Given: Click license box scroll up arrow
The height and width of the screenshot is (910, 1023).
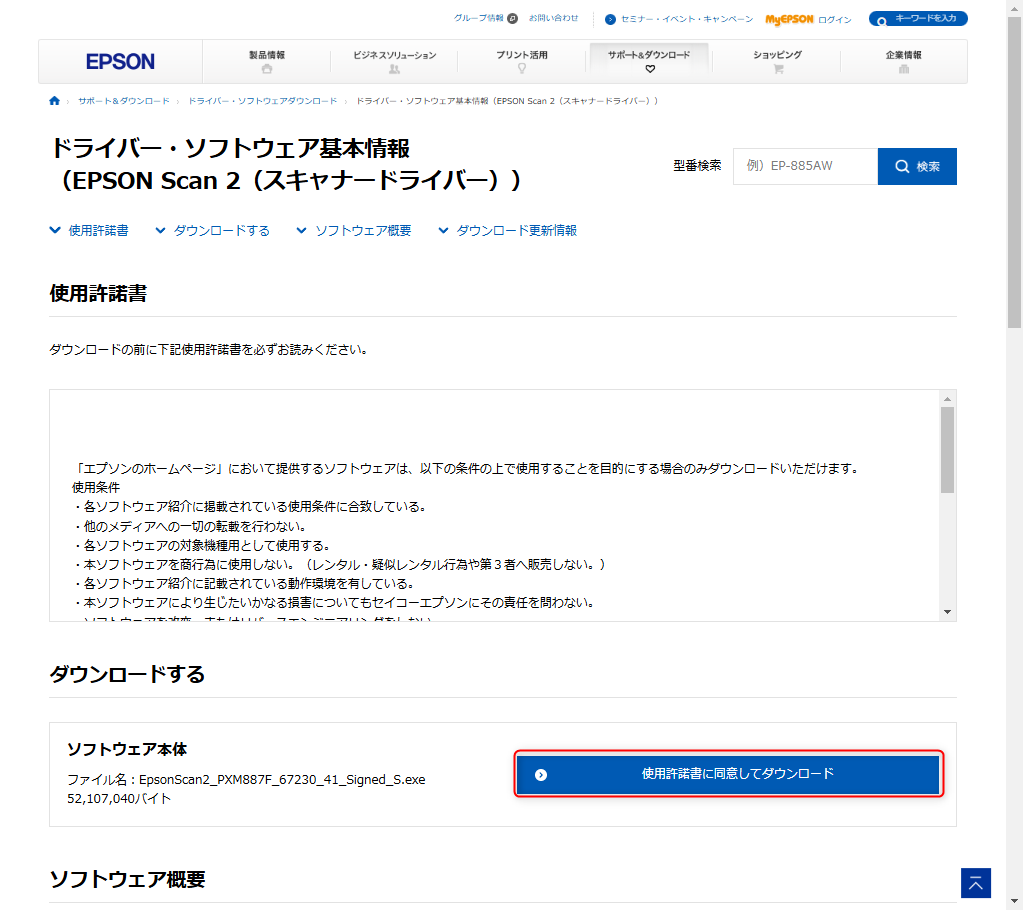Looking at the screenshot, I should click(947, 399).
